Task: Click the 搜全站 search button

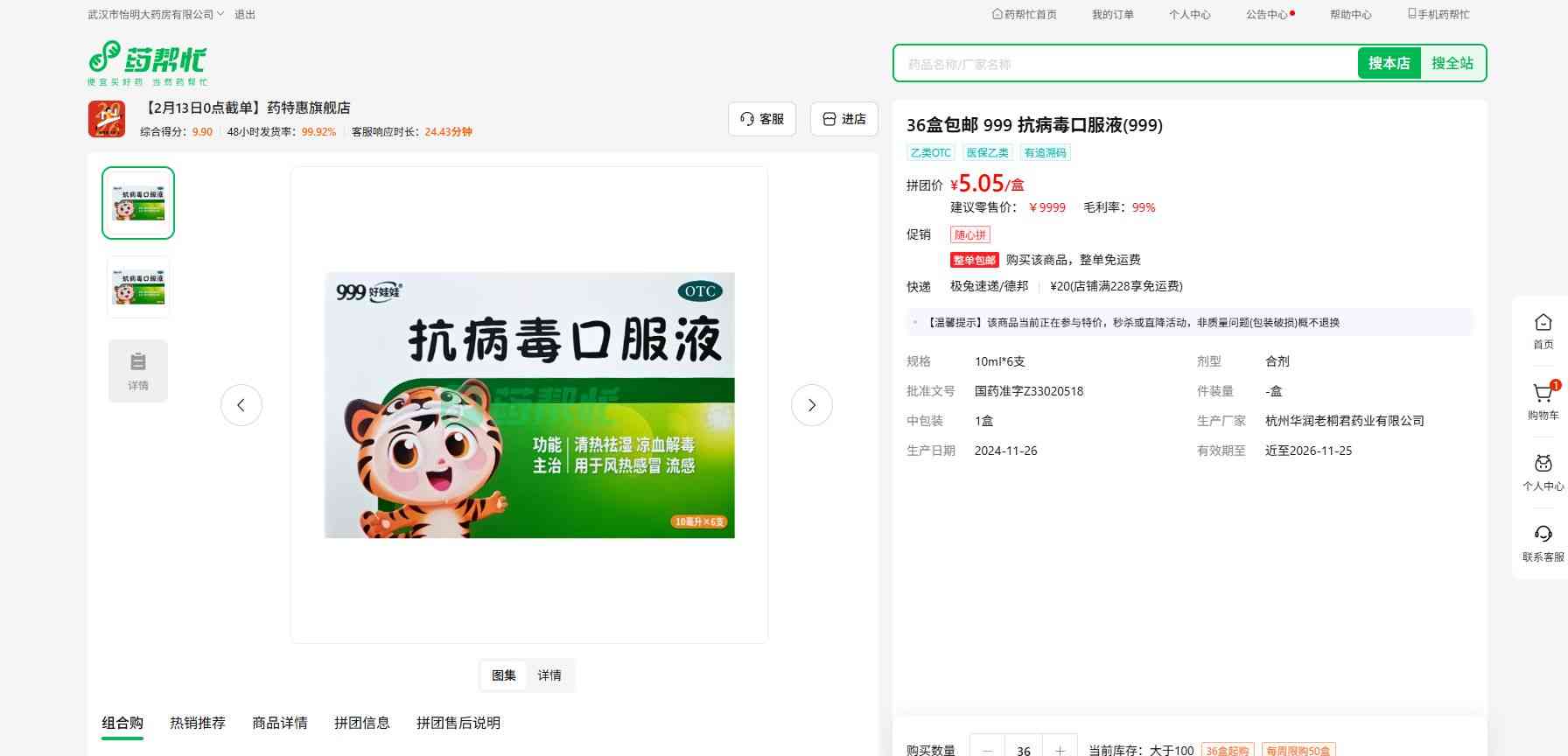Action: click(x=1452, y=64)
